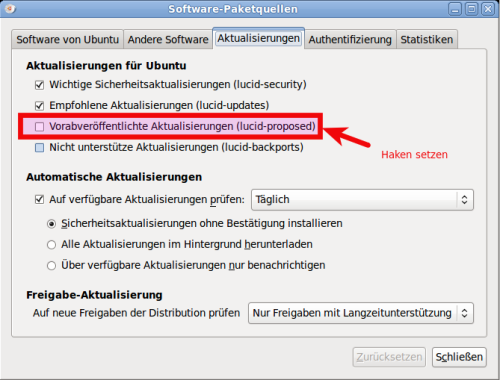Uncheck Wichtige Sicherheitsaktualisierungen (lucid-security)
This screenshot has height=380, width=500.
[x=39, y=85]
